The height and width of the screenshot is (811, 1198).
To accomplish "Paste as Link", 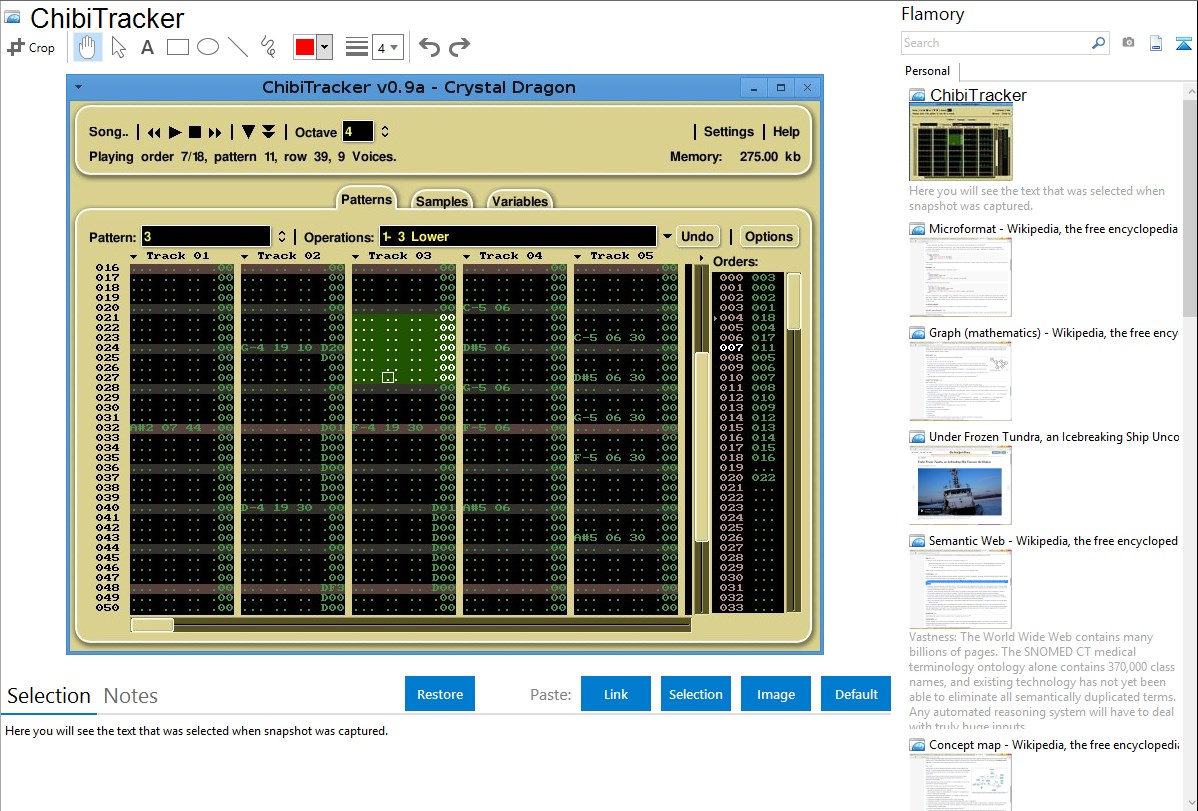I will click(616, 693).
